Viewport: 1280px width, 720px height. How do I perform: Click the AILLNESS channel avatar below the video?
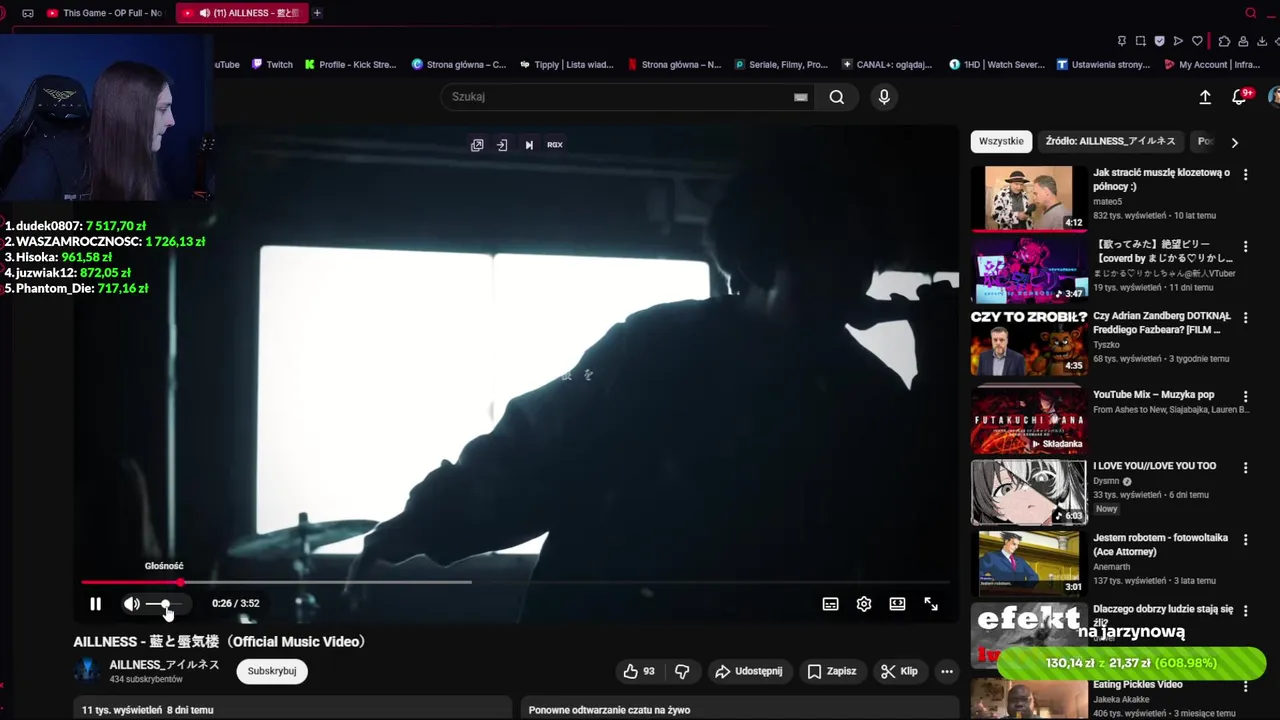point(88,671)
